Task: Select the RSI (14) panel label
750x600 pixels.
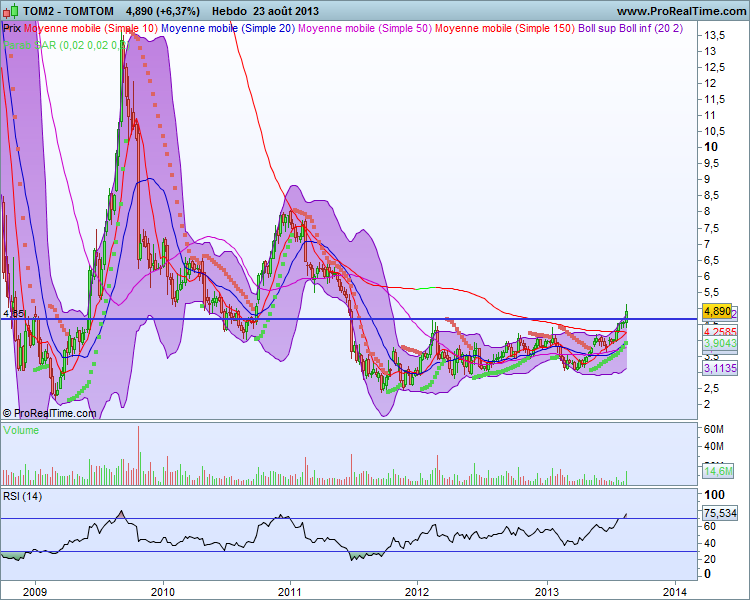Action: (x=22, y=496)
